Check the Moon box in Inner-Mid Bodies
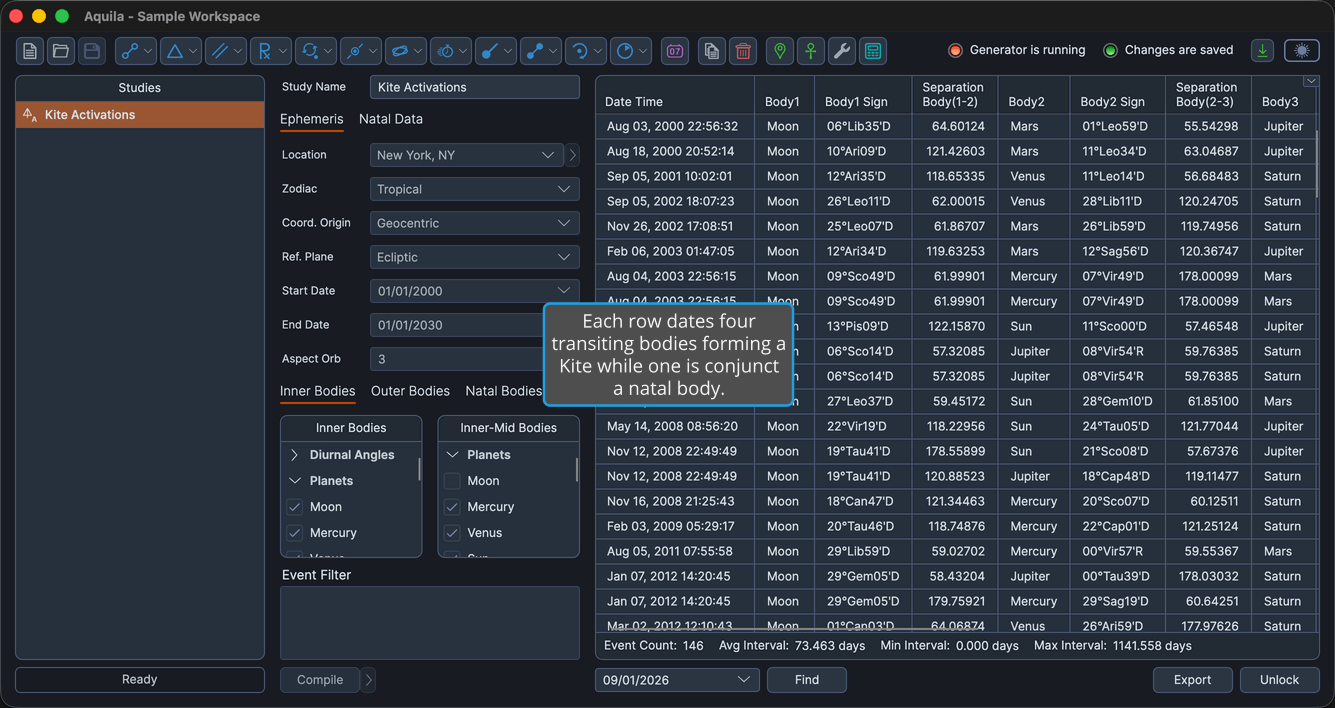This screenshot has height=708, width=1335. tap(452, 481)
